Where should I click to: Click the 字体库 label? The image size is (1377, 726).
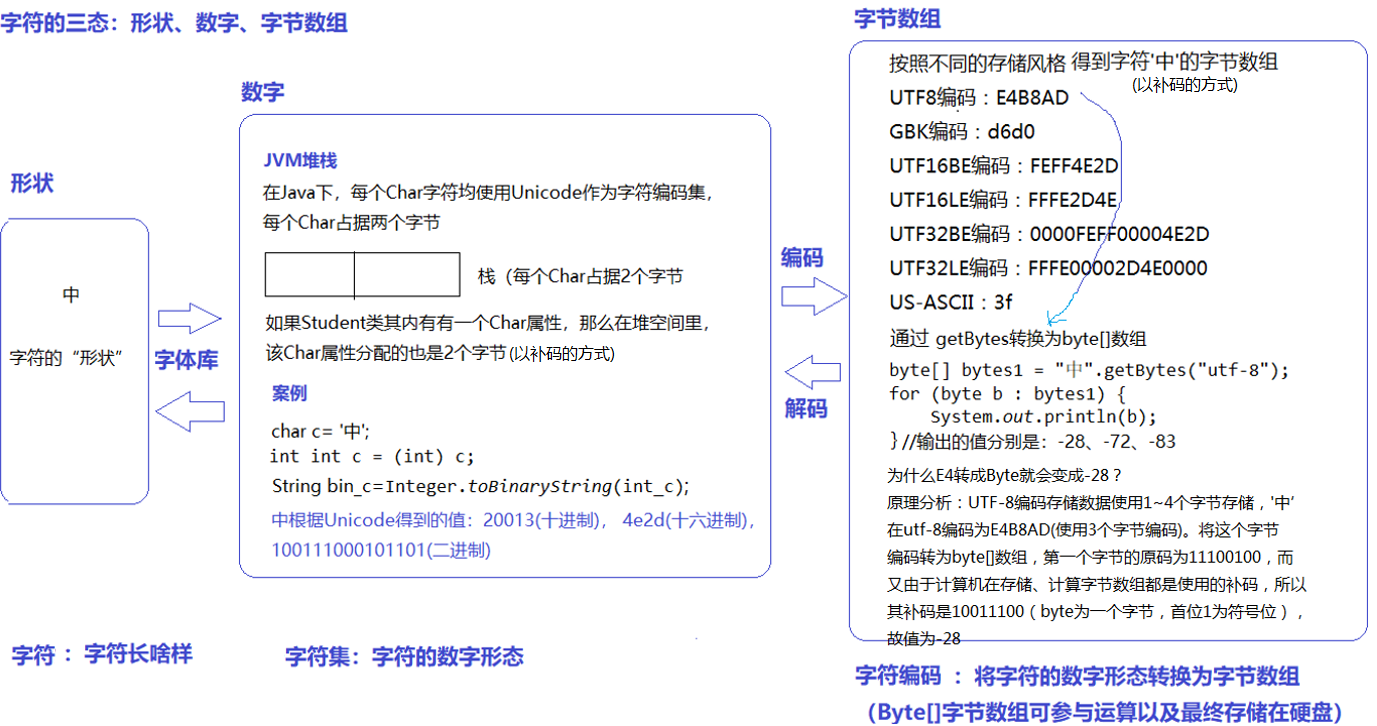[186, 361]
